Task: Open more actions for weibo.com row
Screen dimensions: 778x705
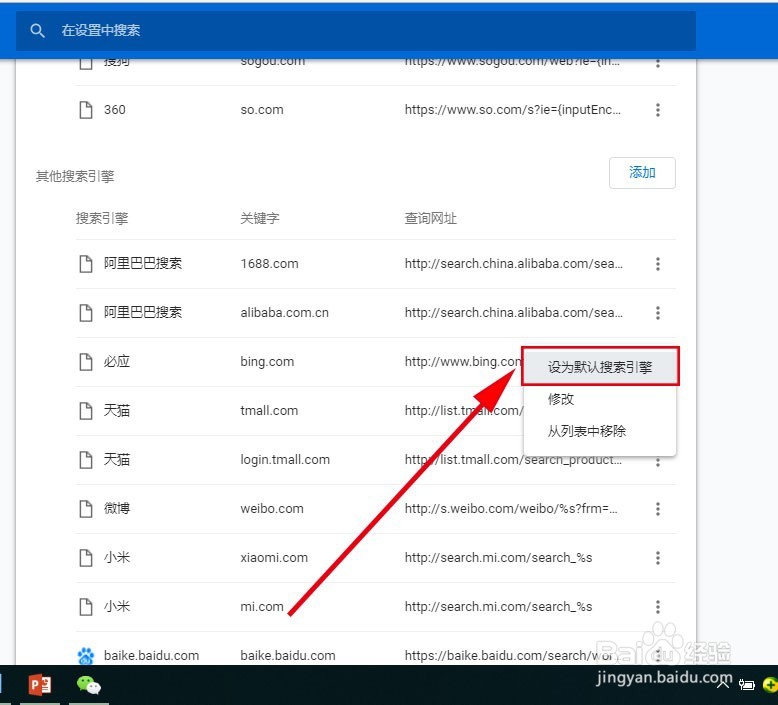Action: coord(657,509)
